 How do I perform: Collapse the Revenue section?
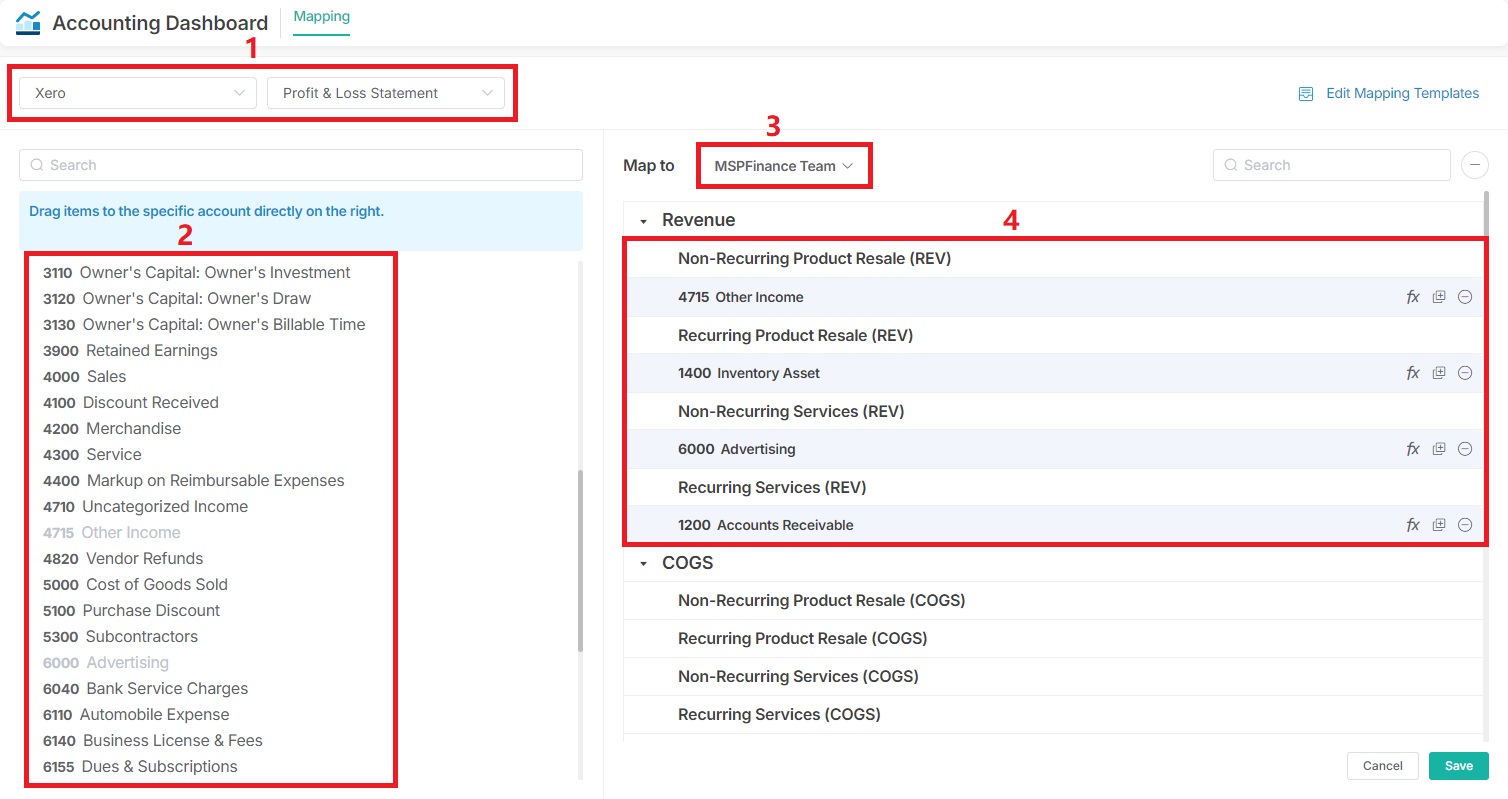tap(644, 221)
